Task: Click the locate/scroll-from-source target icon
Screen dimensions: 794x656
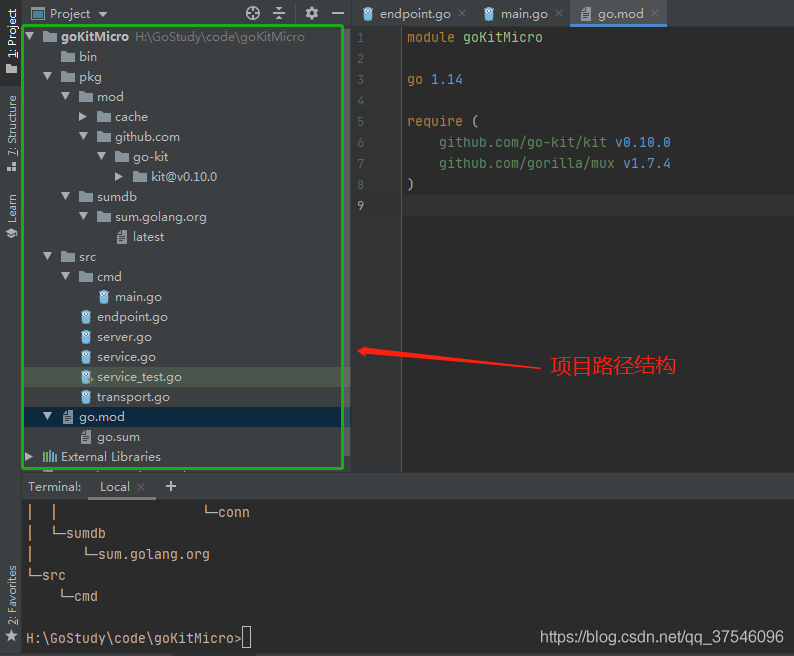Action: [x=253, y=13]
